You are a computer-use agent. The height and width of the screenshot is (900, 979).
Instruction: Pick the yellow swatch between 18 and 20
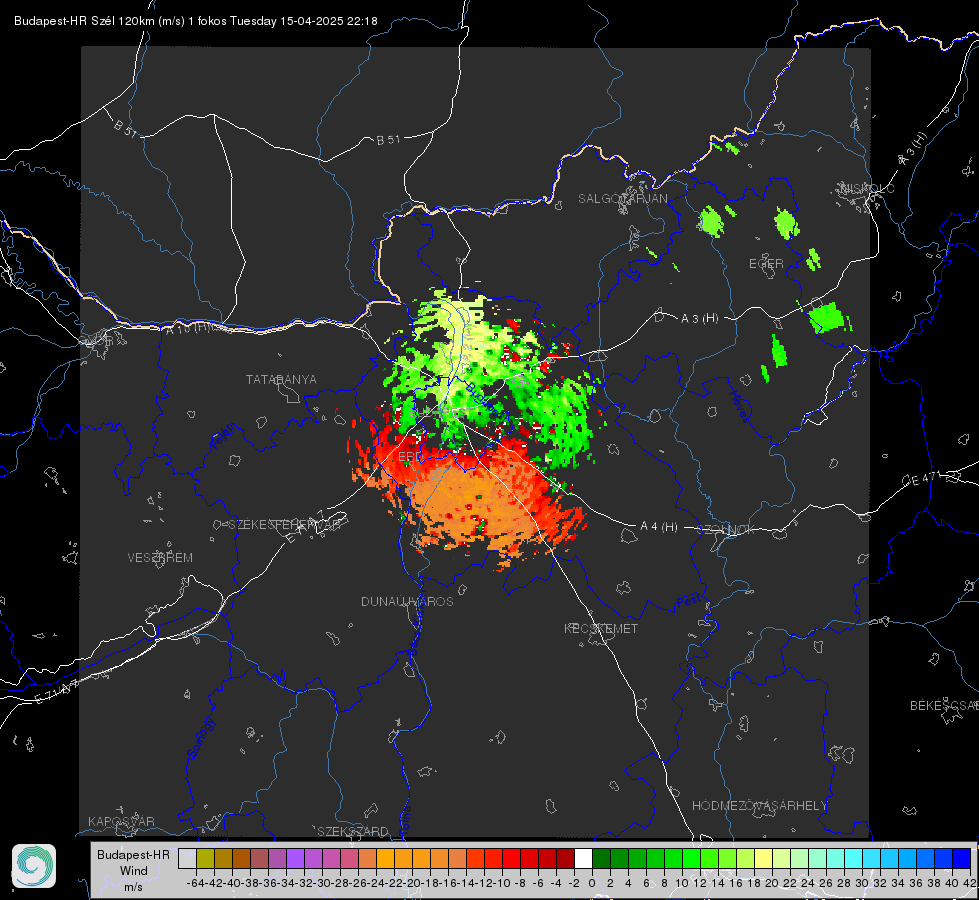764,858
